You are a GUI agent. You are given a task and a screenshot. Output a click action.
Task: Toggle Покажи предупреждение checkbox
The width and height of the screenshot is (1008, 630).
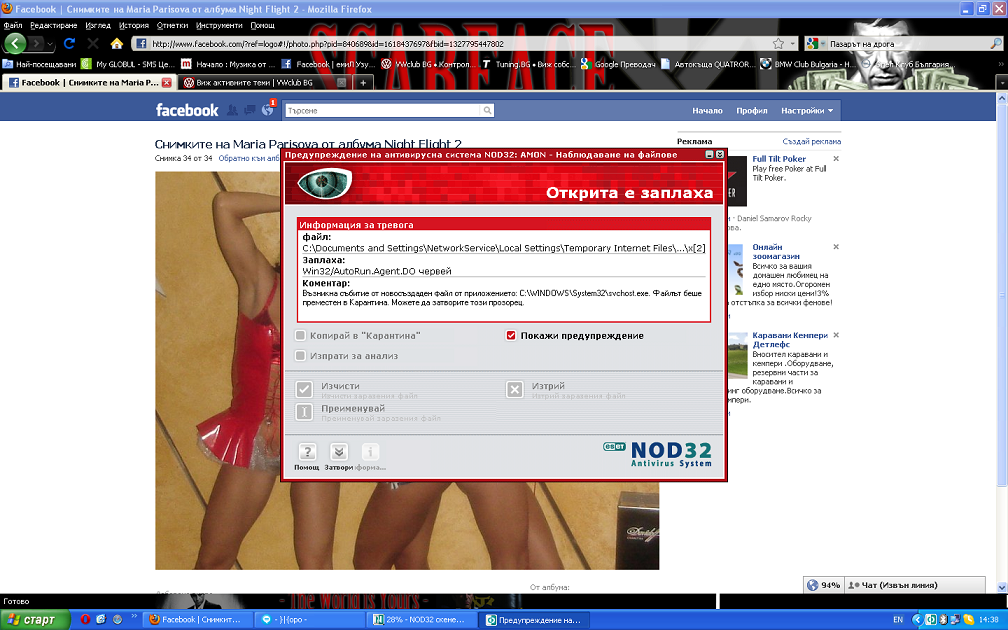[511, 336]
